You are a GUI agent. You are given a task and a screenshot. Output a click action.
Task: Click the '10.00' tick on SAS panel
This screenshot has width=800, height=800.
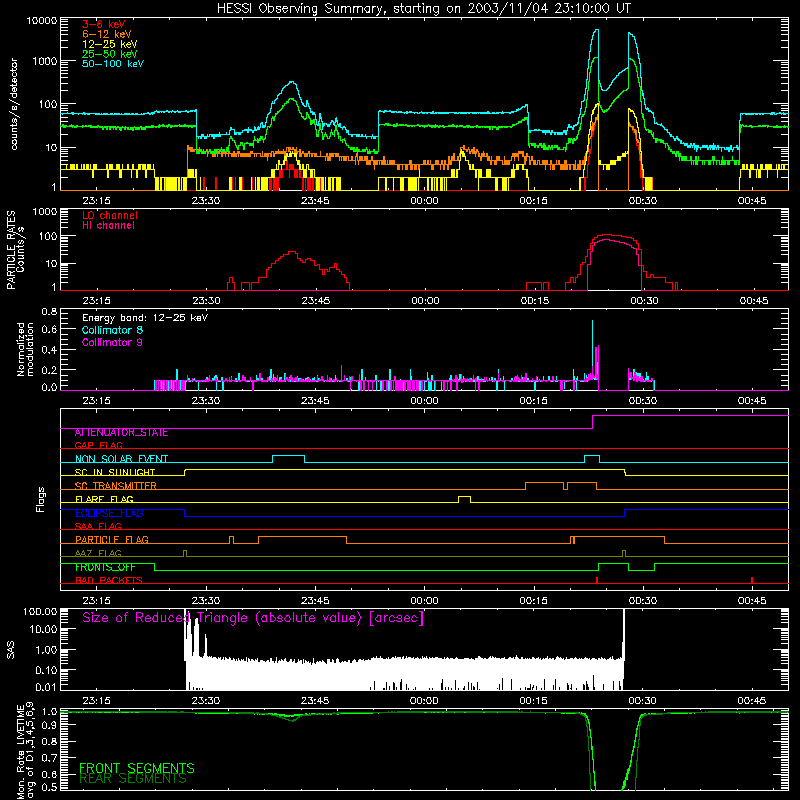coord(43,630)
